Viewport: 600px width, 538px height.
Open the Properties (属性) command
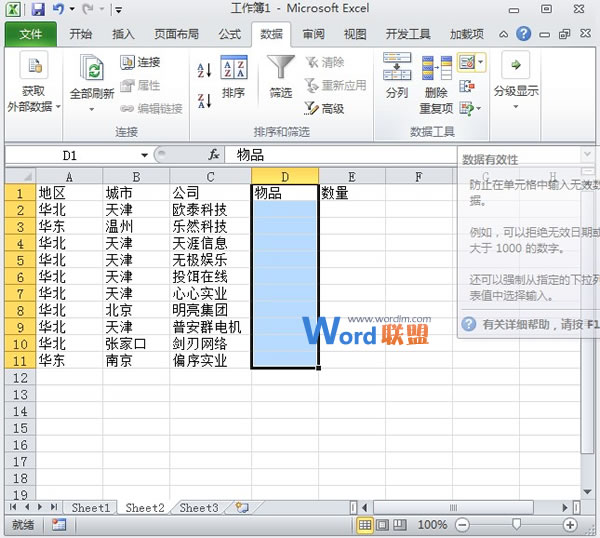point(140,85)
